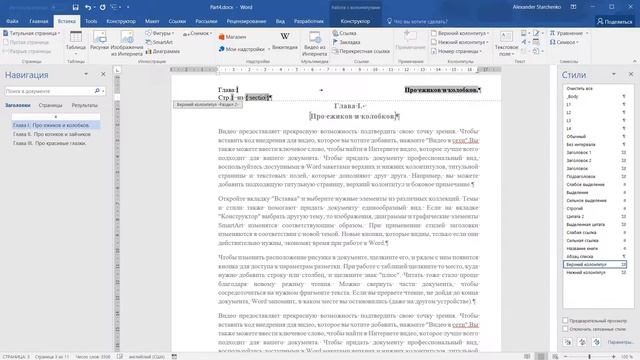Apply the Очистить все style
This screenshot has height=360, width=640.
click(x=595, y=89)
